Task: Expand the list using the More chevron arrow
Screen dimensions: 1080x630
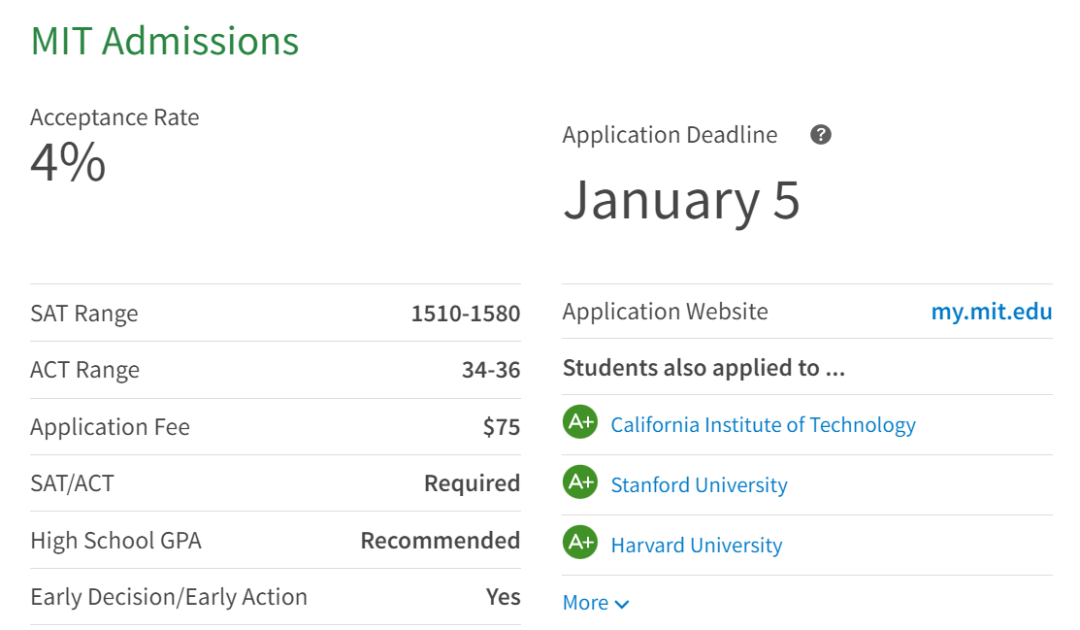Action: pyautogui.click(x=622, y=604)
